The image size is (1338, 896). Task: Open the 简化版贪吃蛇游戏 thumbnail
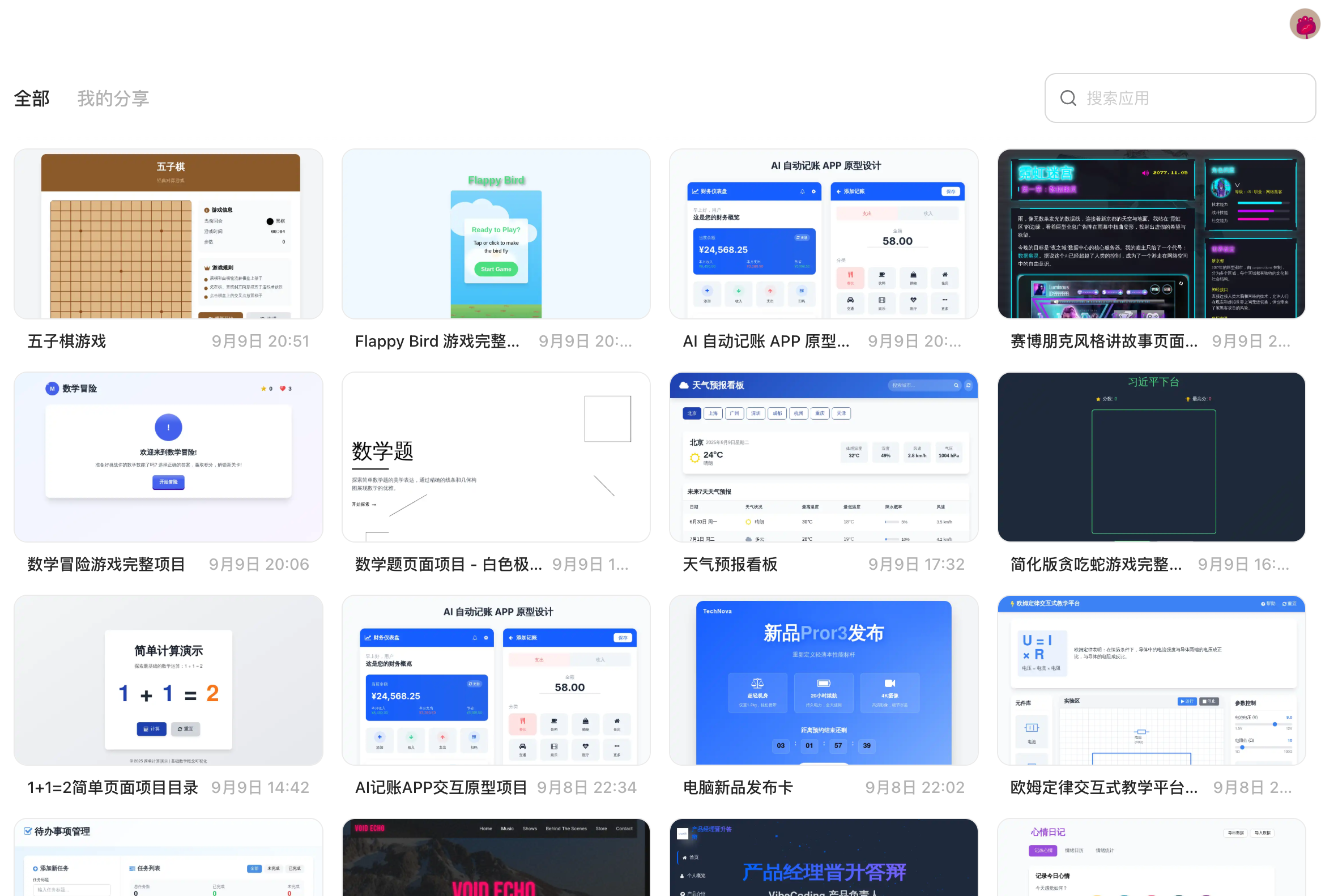coord(1151,457)
